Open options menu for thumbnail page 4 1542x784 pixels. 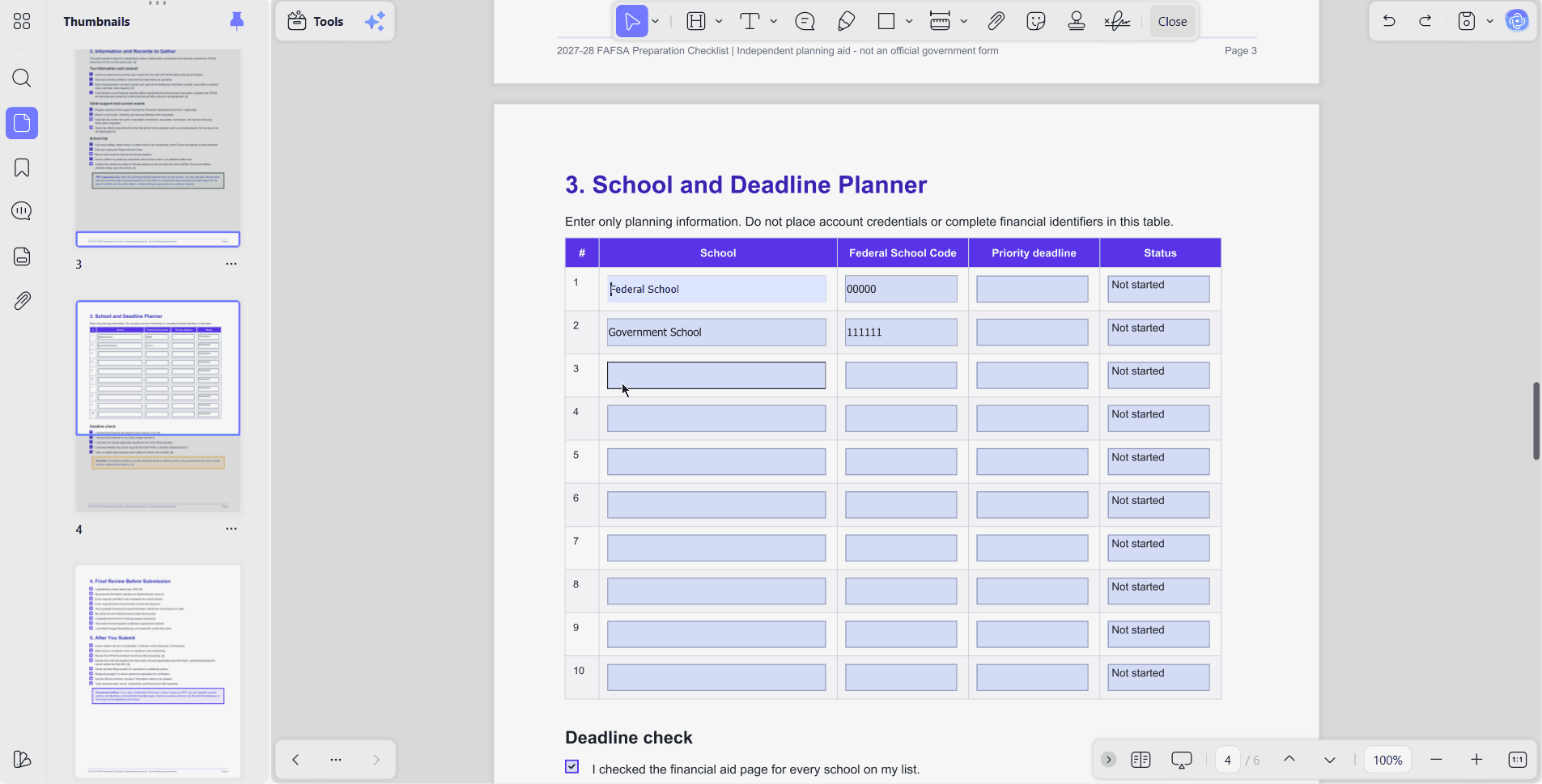point(232,529)
